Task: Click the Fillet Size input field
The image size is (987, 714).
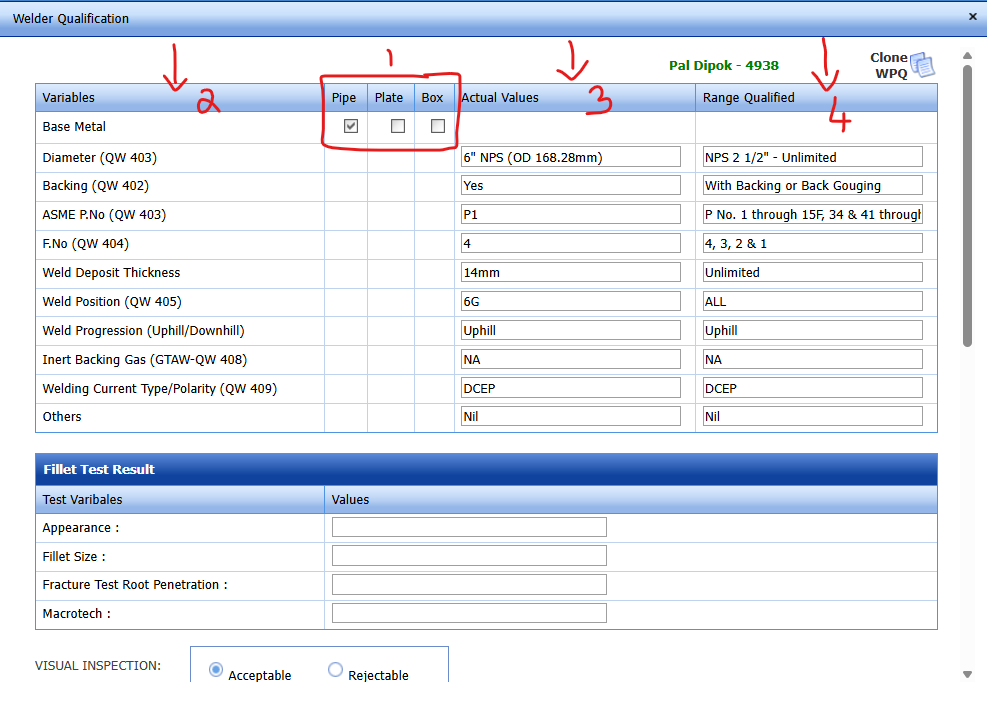Action: point(469,556)
